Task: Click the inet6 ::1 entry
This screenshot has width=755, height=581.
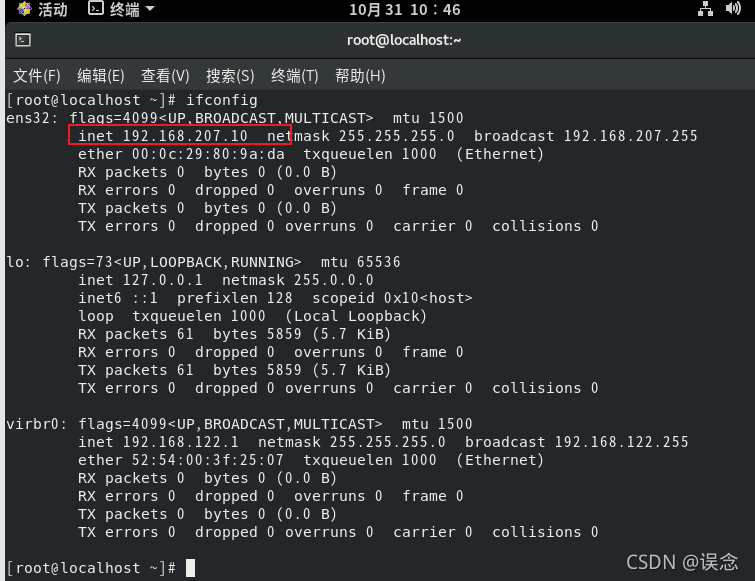Action: click(118, 298)
